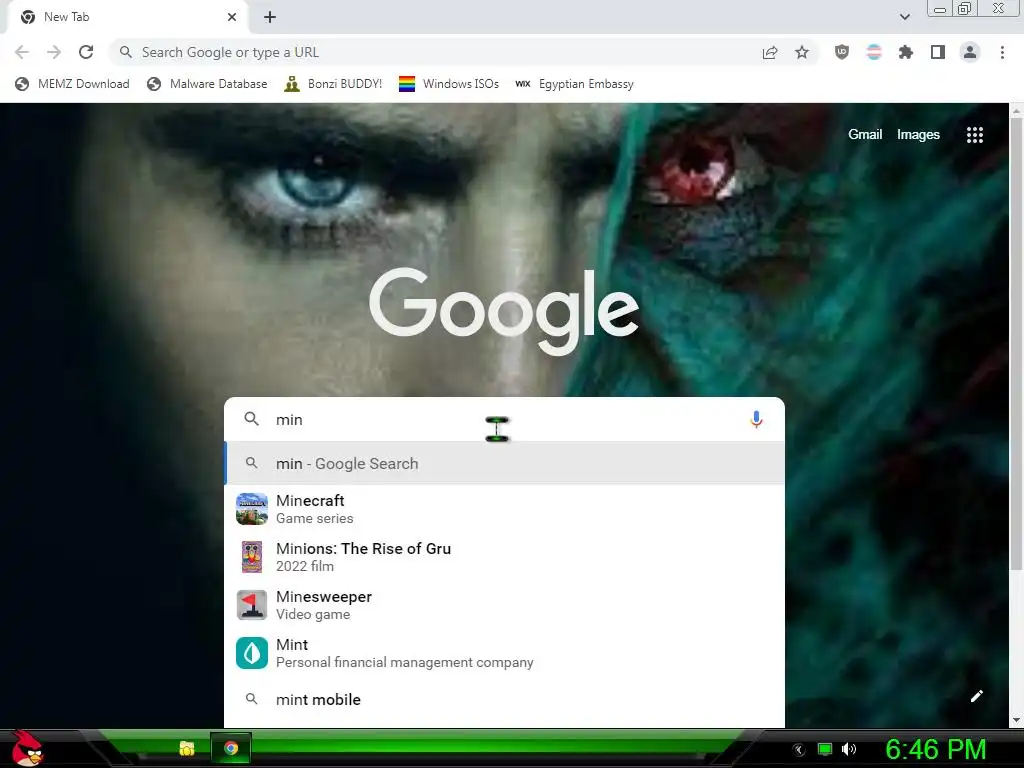This screenshot has height=768, width=1024.
Task: Customize page with the pencil icon
Action: [976, 696]
